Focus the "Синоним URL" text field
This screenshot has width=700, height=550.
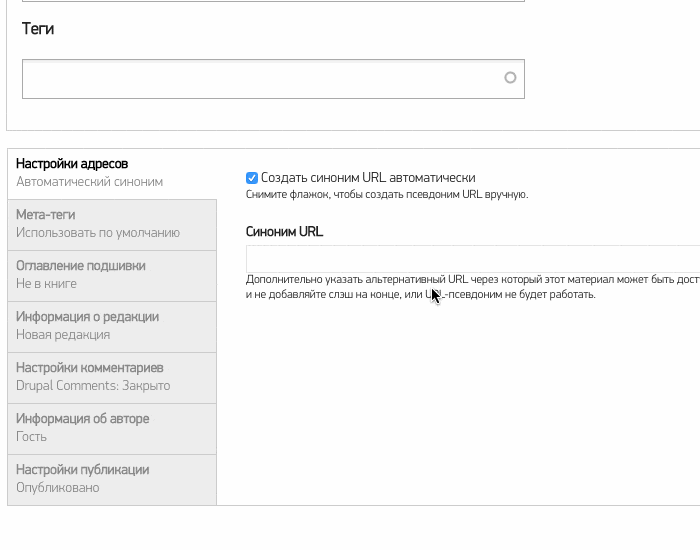[473, 258]
